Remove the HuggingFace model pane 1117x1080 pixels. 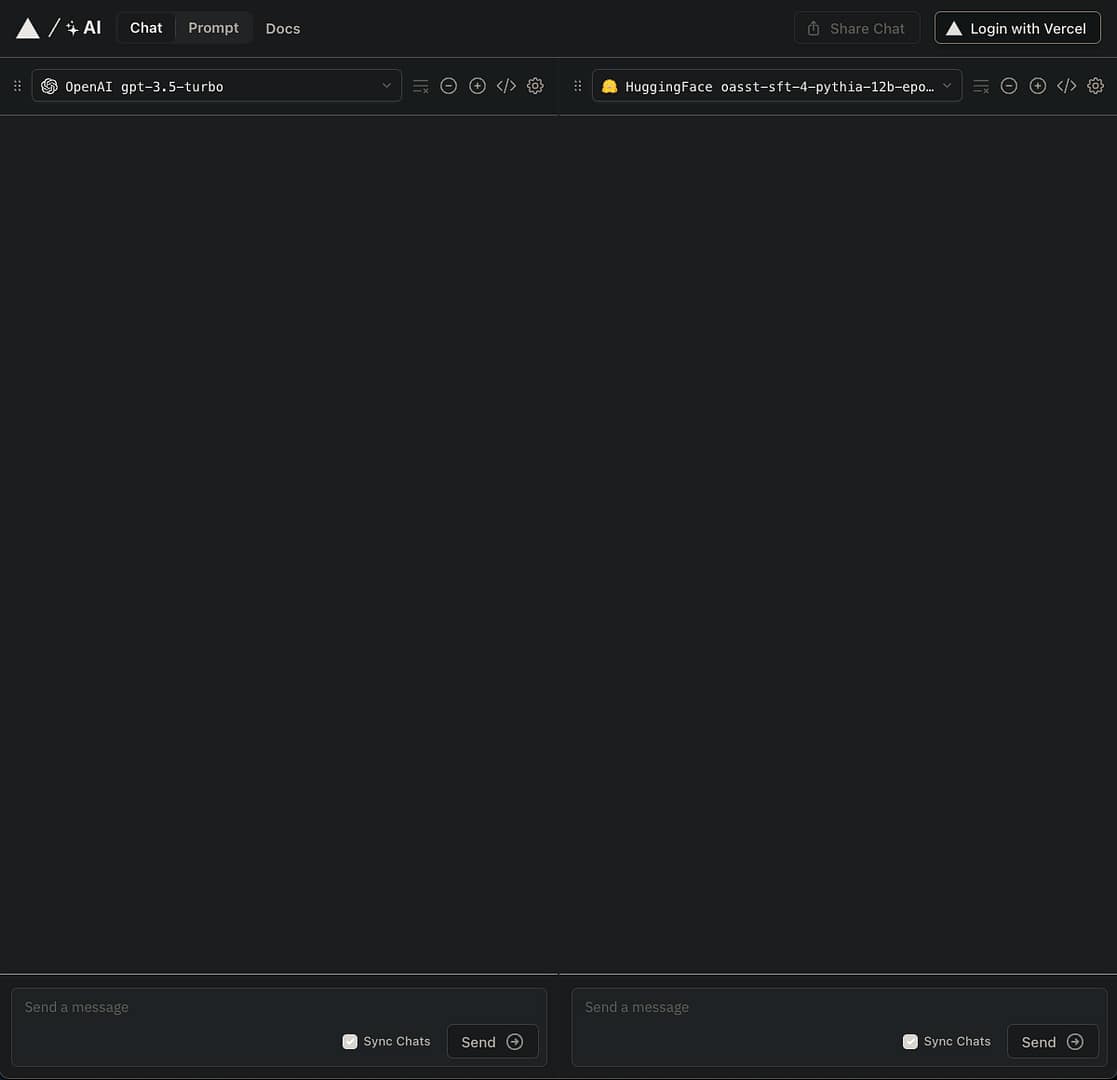tap(1009, 85)
